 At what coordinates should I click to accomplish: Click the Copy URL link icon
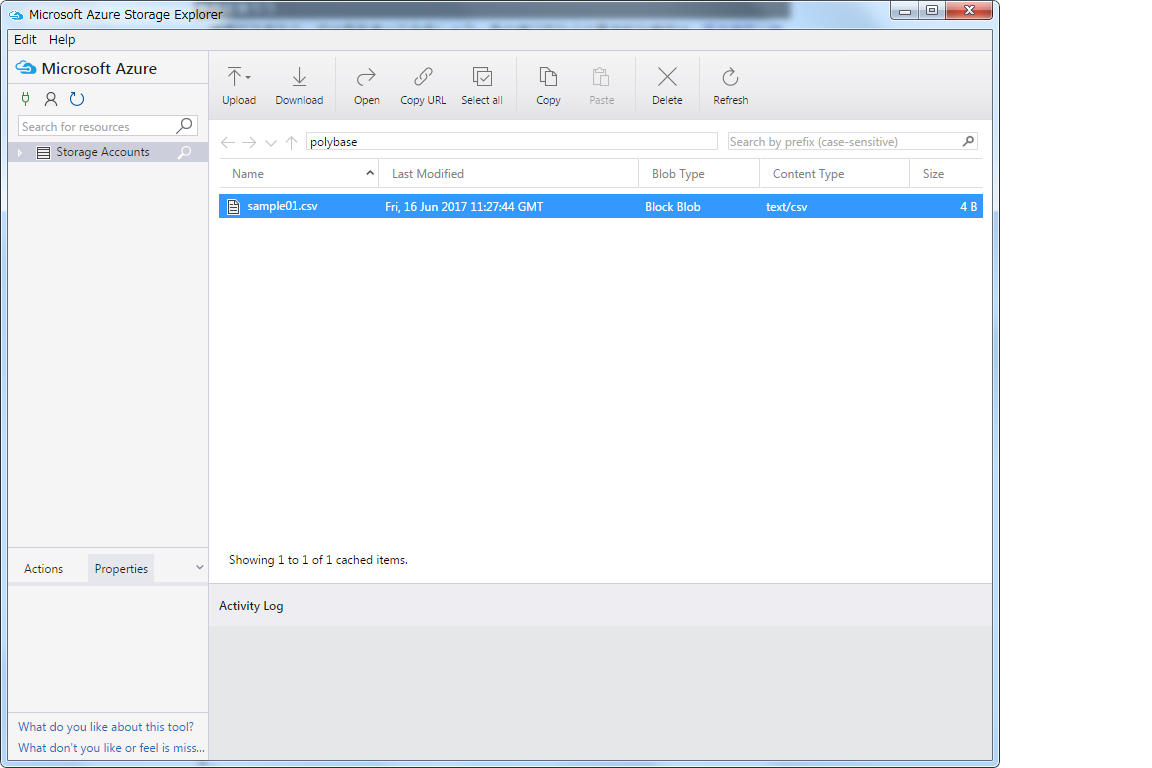[x=423, y=78]
